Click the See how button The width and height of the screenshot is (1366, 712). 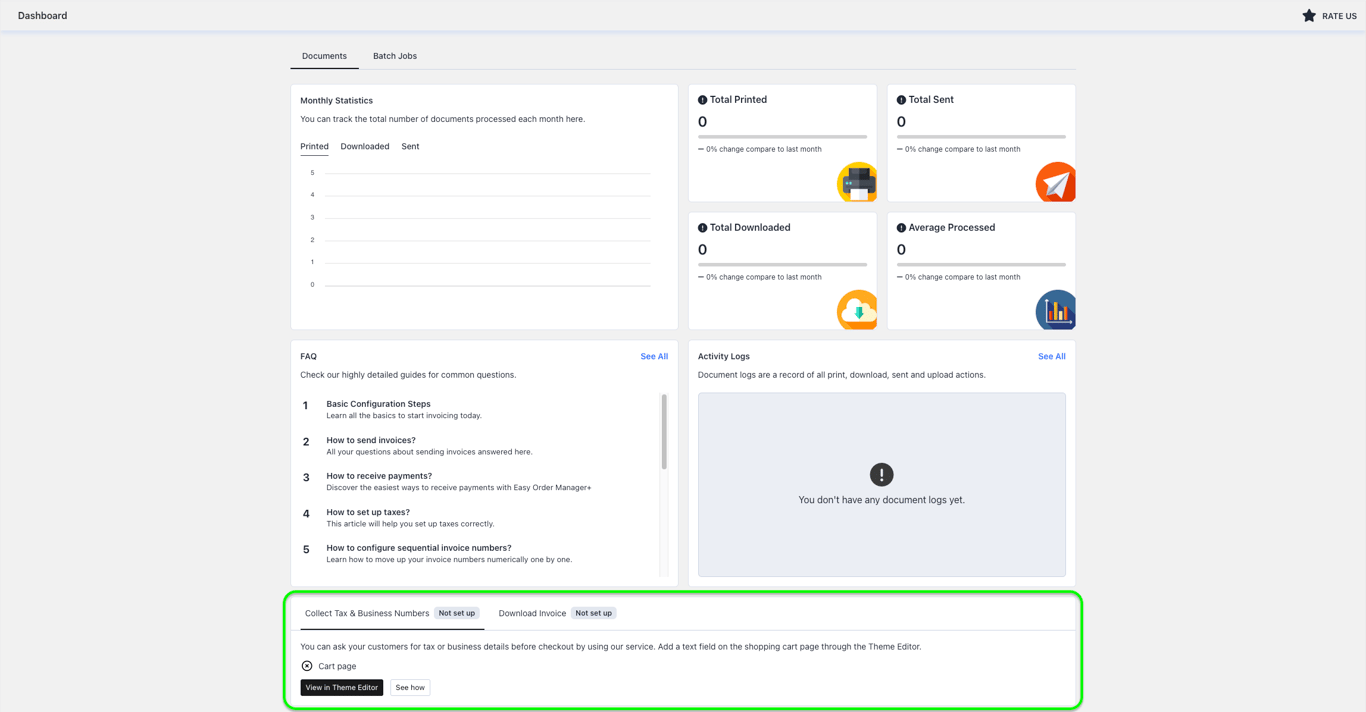coord(410,688)
